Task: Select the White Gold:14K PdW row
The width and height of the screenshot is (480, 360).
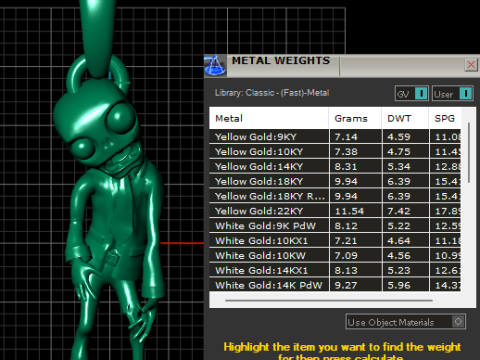Action: [x=335, y=285]
